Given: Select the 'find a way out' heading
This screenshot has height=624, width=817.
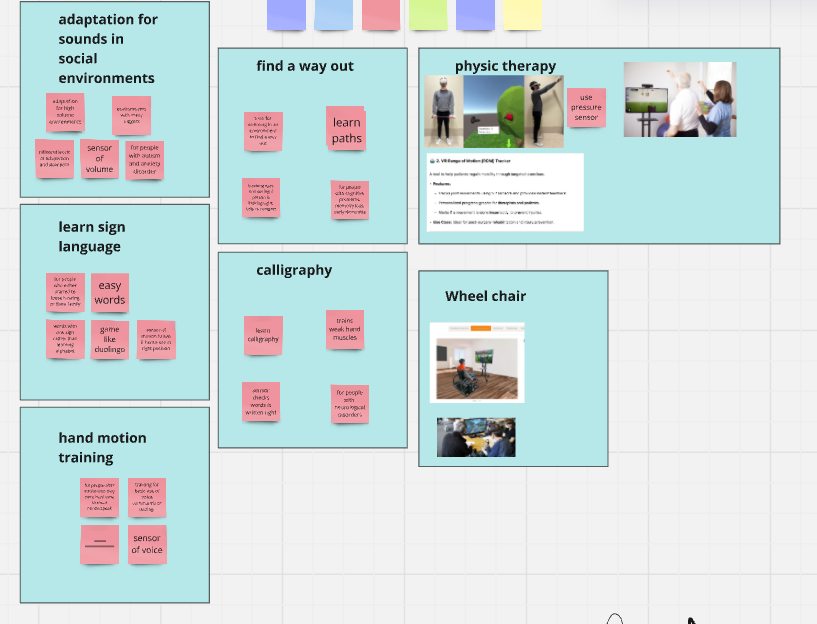Looking at the screenshot, I should [x=305, y=66].
